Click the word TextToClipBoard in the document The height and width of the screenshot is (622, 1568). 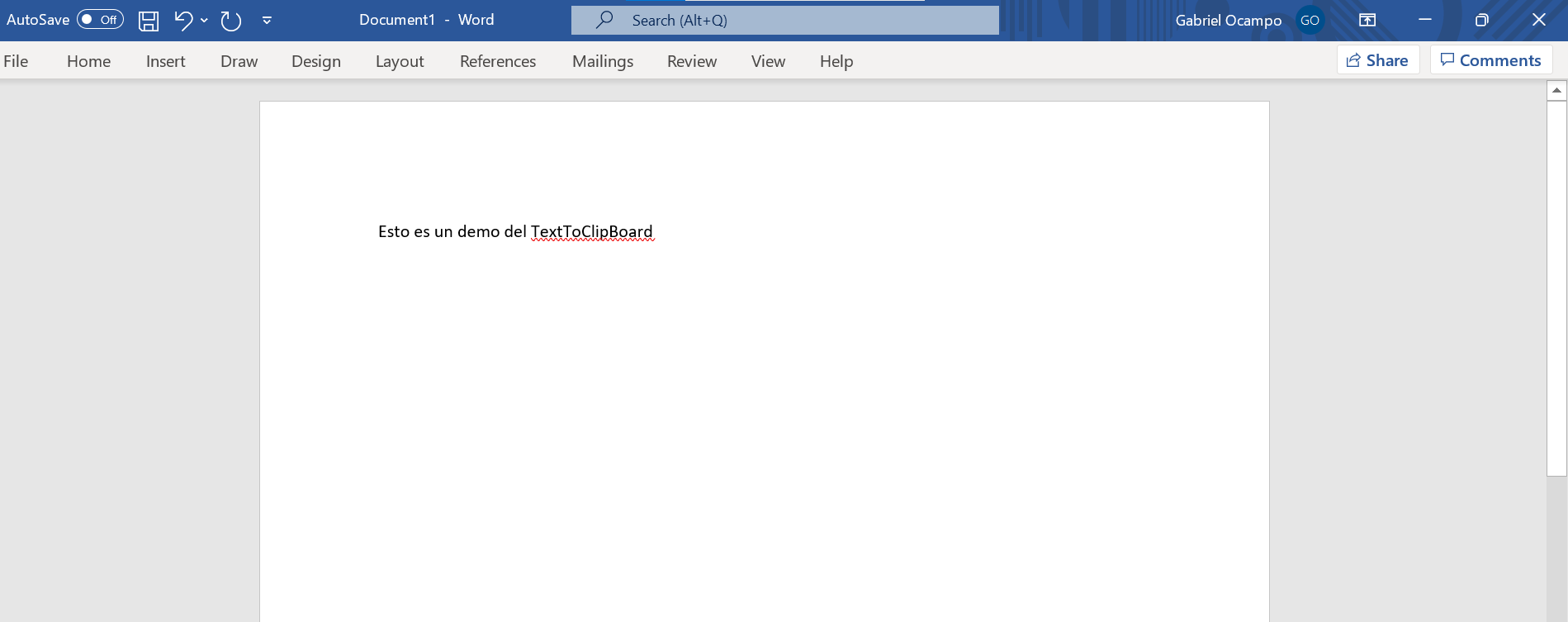(x=592, y=232)
